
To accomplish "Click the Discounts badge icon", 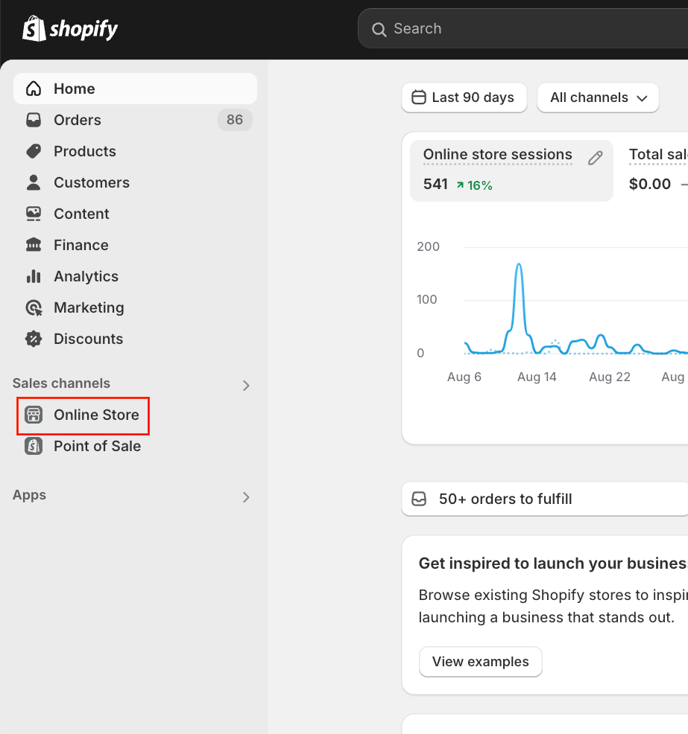I will coord(34,339).
